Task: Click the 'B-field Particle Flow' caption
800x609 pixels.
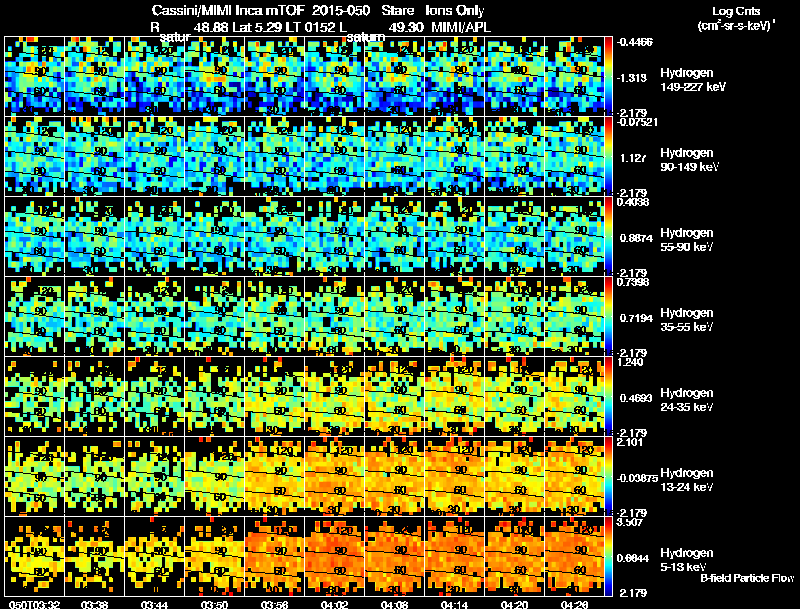Action: tap(747, 578)
